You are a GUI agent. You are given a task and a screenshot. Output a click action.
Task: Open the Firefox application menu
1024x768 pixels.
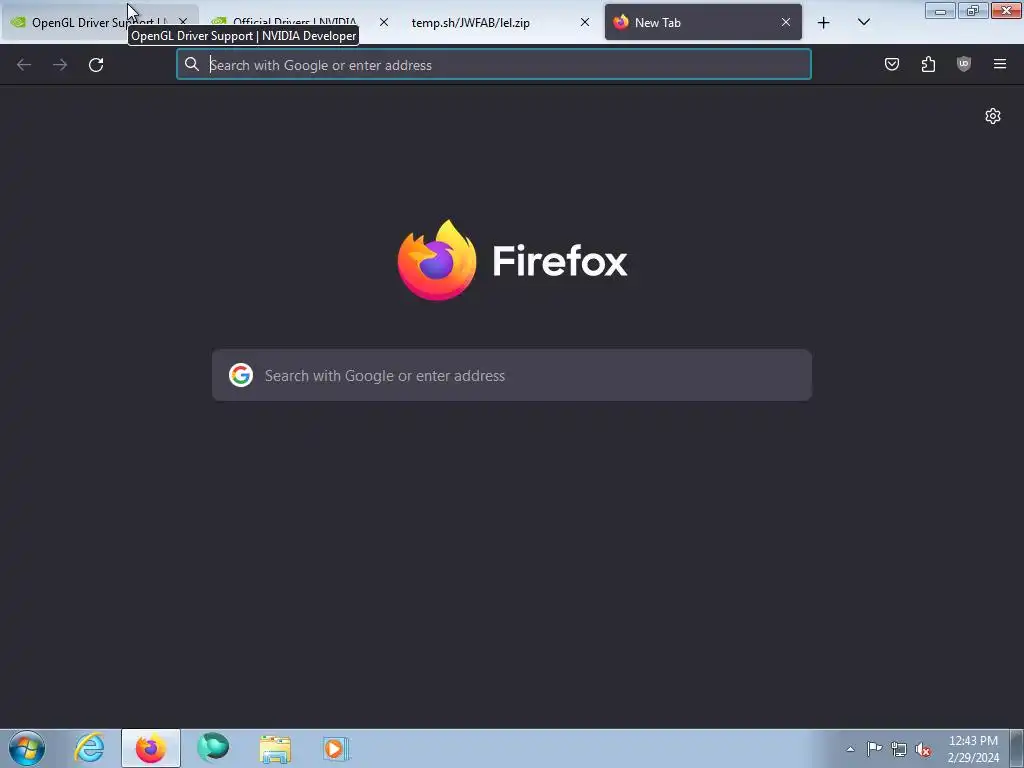click(x=1000, y=64)
